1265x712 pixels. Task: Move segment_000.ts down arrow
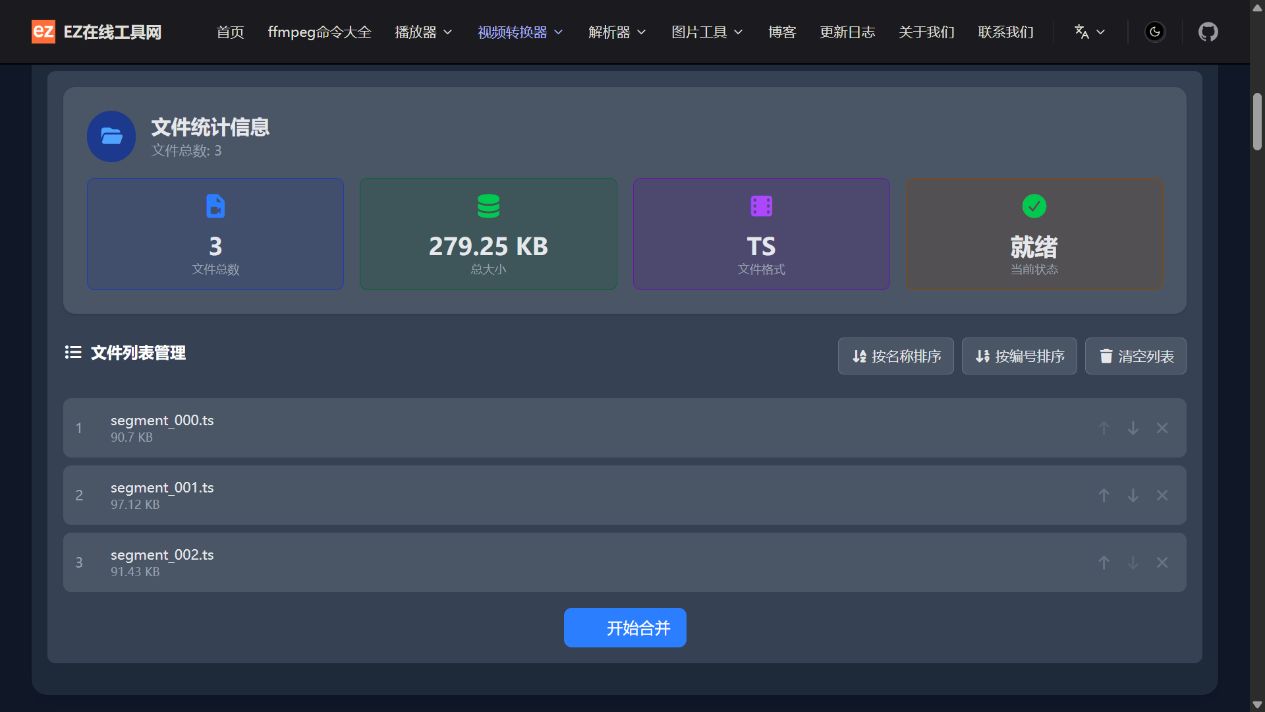(1133, 428)
